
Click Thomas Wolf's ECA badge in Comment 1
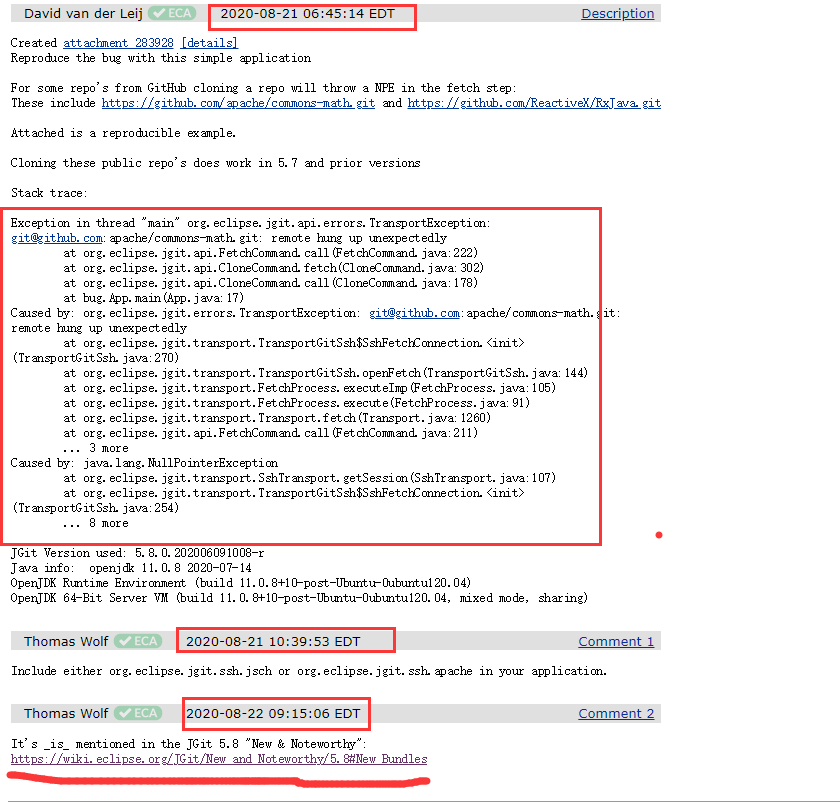tap(139, 640)
